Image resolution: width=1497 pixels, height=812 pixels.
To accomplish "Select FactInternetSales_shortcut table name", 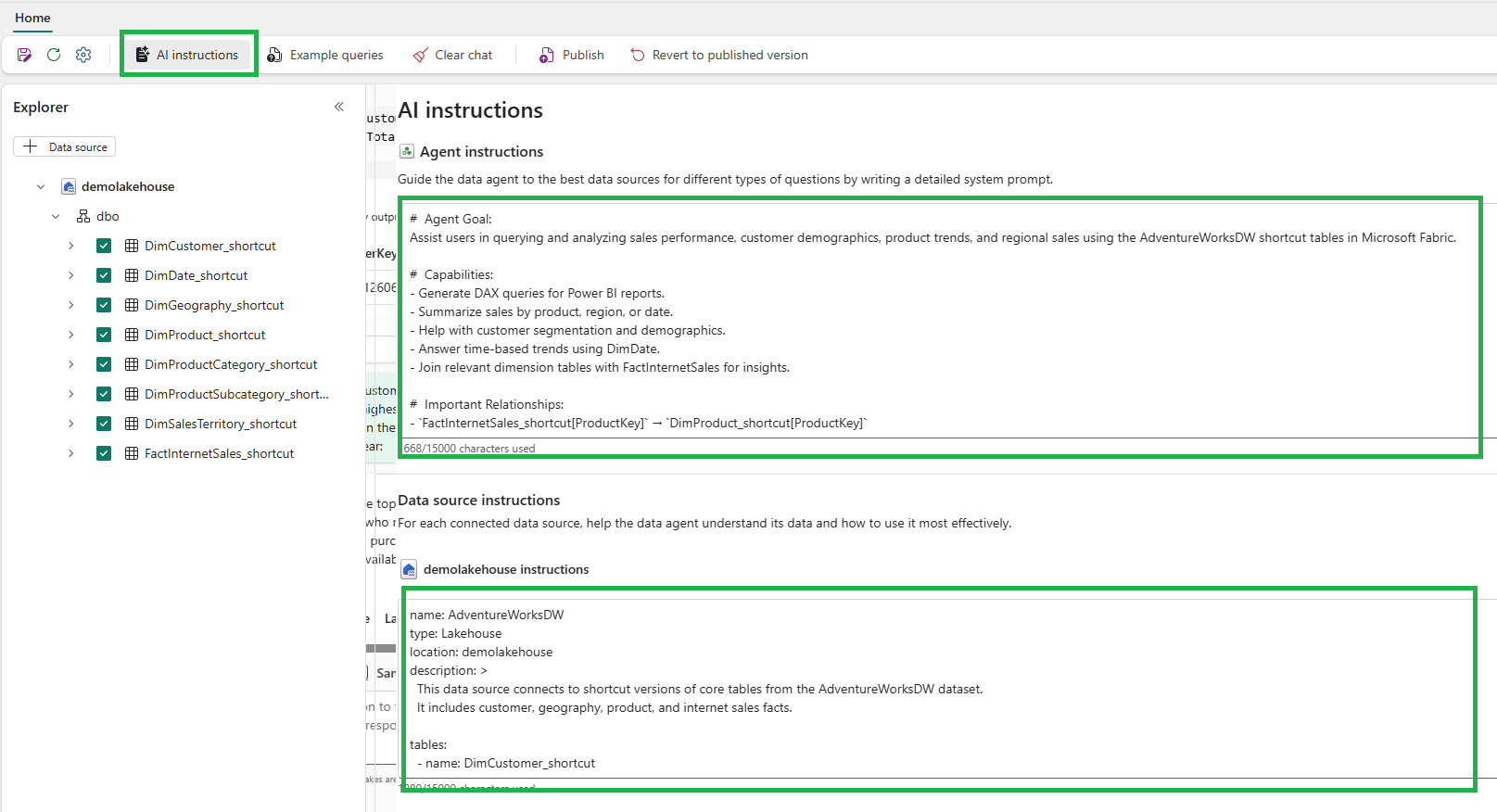I will click(x=219, y=453).
